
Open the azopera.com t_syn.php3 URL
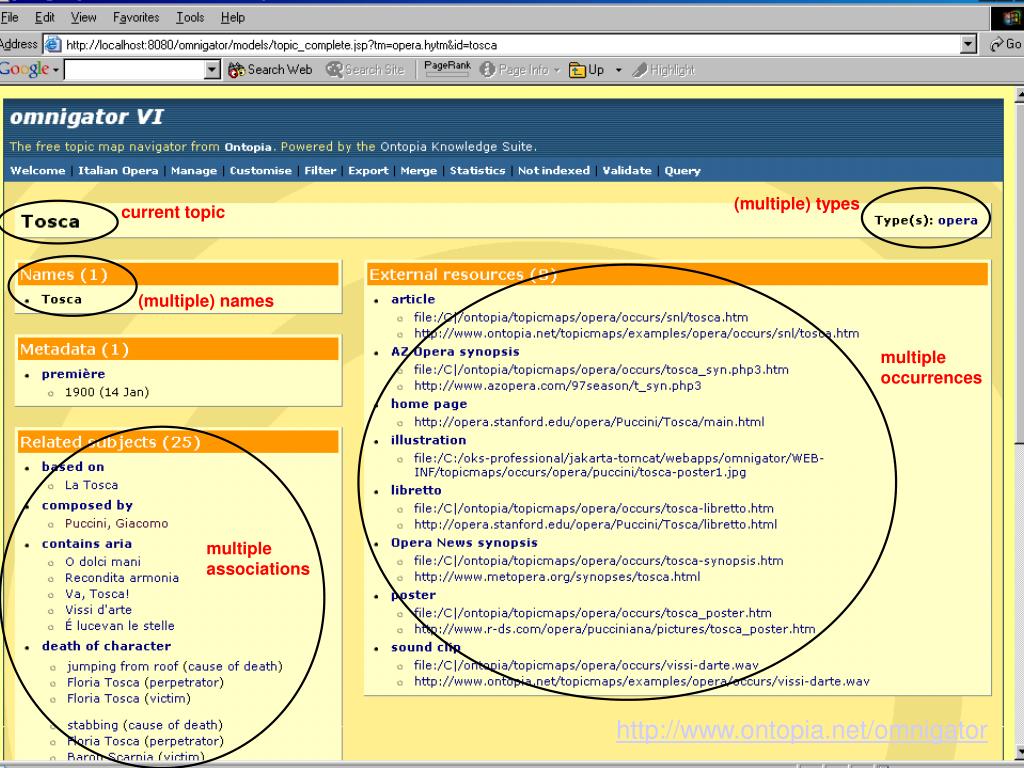click(558, 386)
